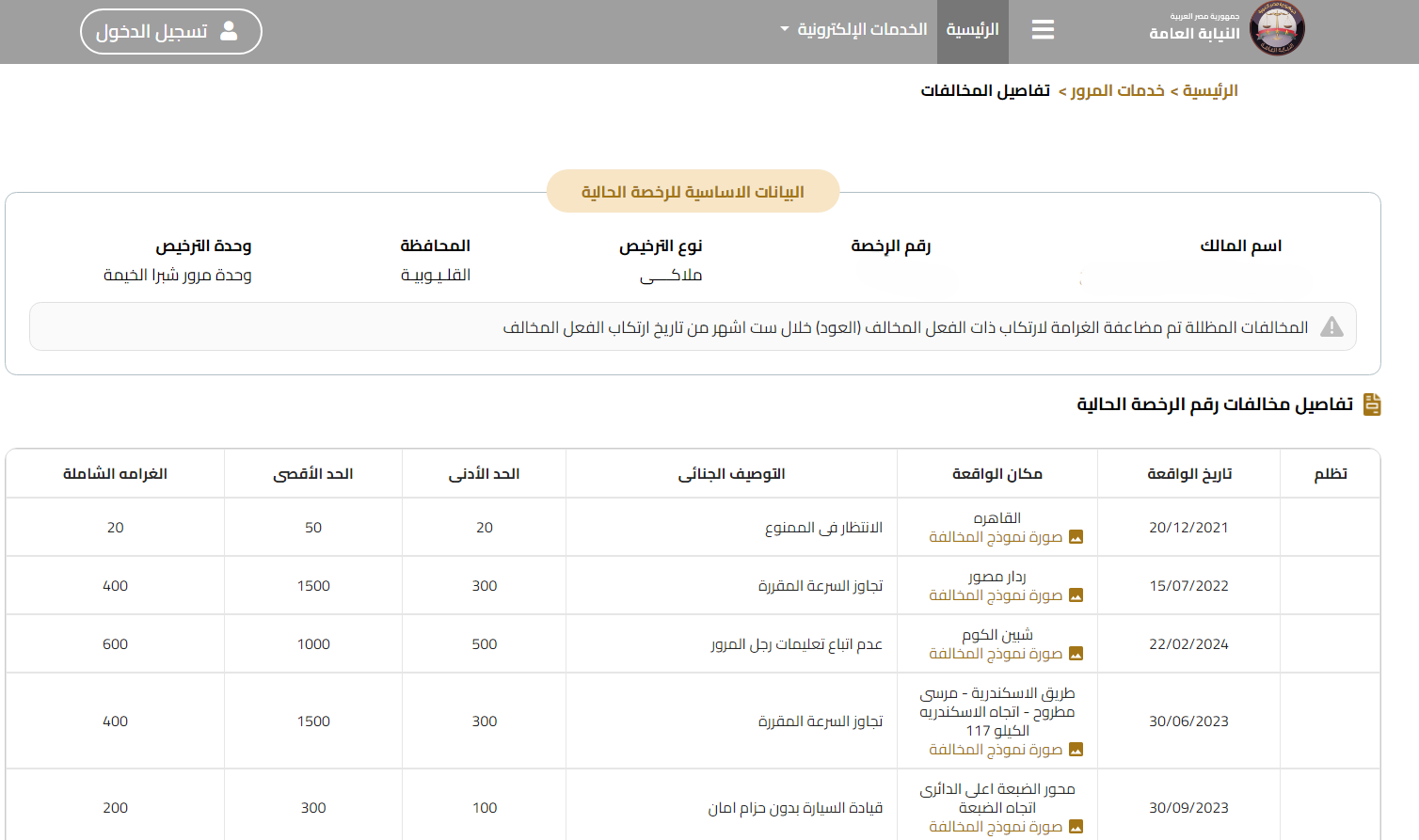The width and height of the screenshot is (1419, 840).
Task: Click the التوصيف الجنائى column header
Action: click(x=731, y=474)
